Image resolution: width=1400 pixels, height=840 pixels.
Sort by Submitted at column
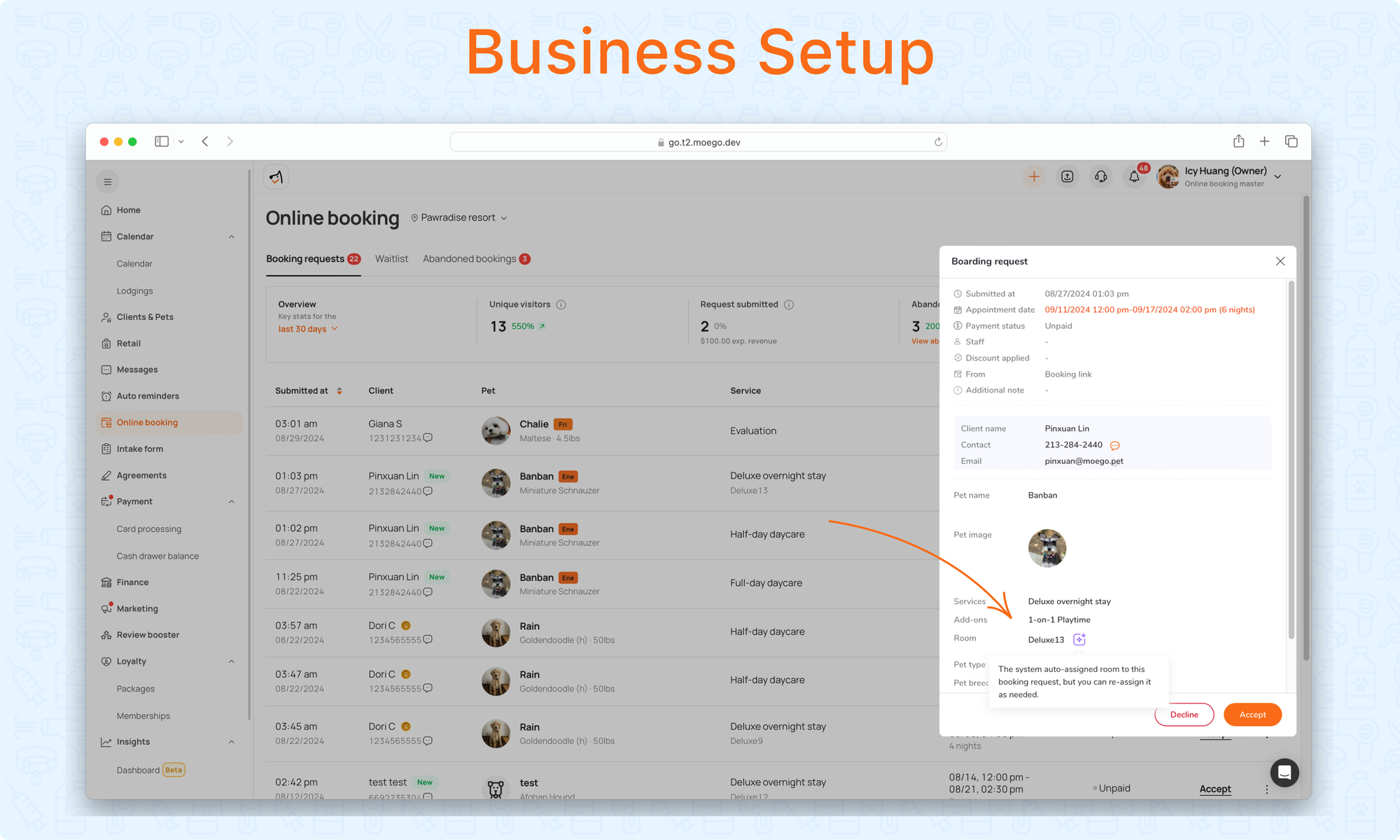339,391
